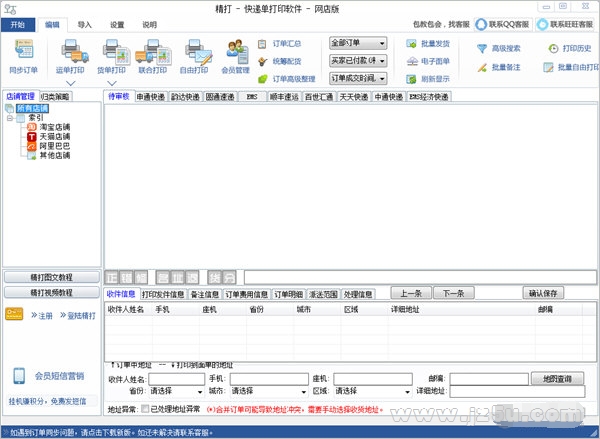
Task: Select the 联合打印 combined print icon
Action: 153,54
